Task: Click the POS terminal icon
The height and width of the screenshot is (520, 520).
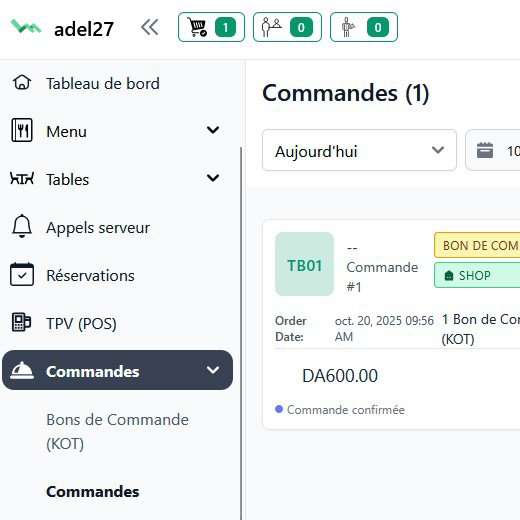Action: click(x=21, y=322)
